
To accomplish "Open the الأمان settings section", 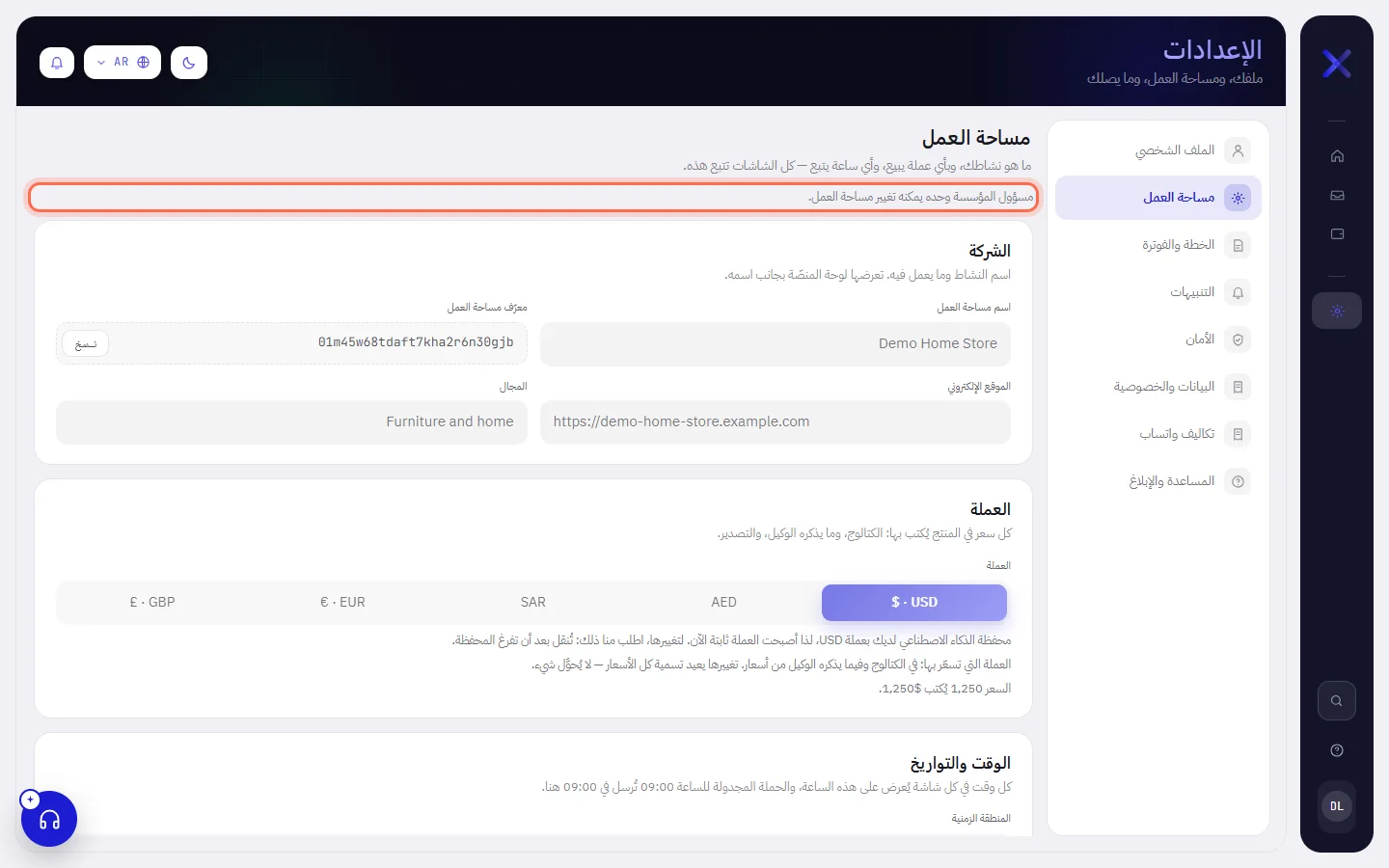I will click(x=1158, y=339).
